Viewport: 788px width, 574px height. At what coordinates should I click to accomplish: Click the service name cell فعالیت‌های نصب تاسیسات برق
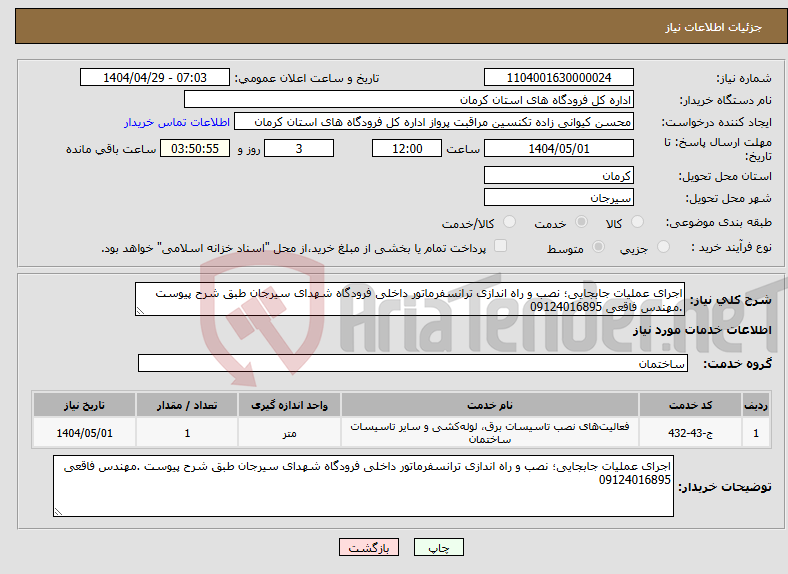point(489,432)
